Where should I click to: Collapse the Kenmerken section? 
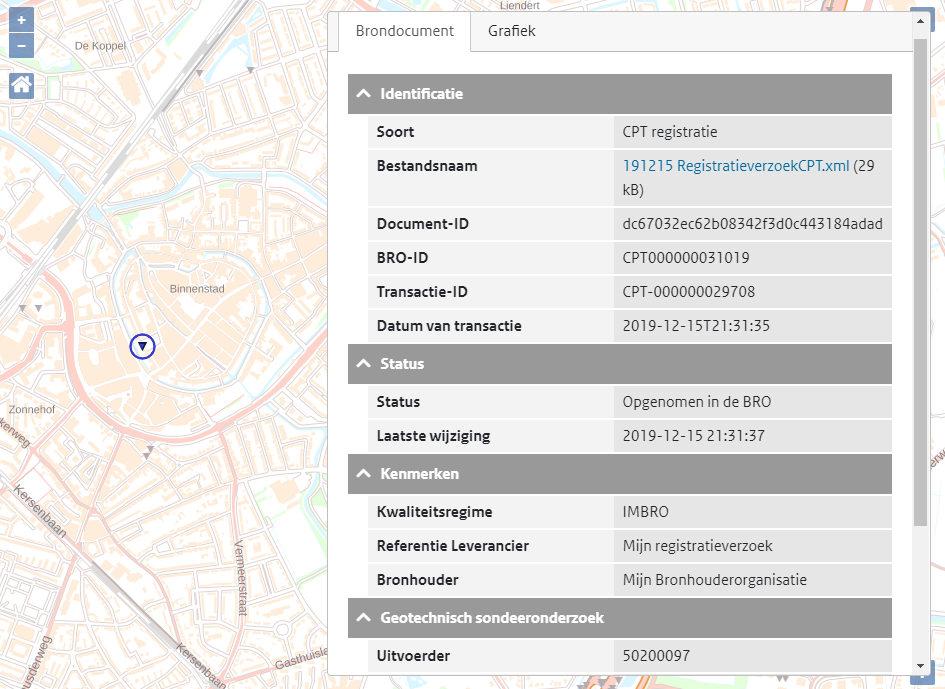tap(362, 474)
